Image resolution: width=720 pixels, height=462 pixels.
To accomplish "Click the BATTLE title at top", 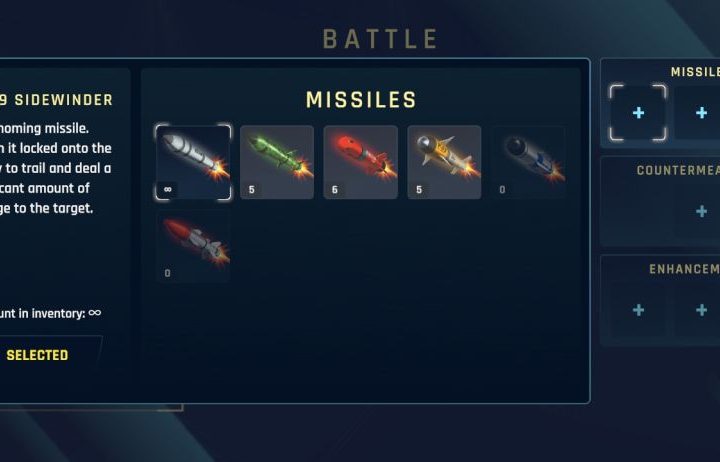I will coord(380,39).
